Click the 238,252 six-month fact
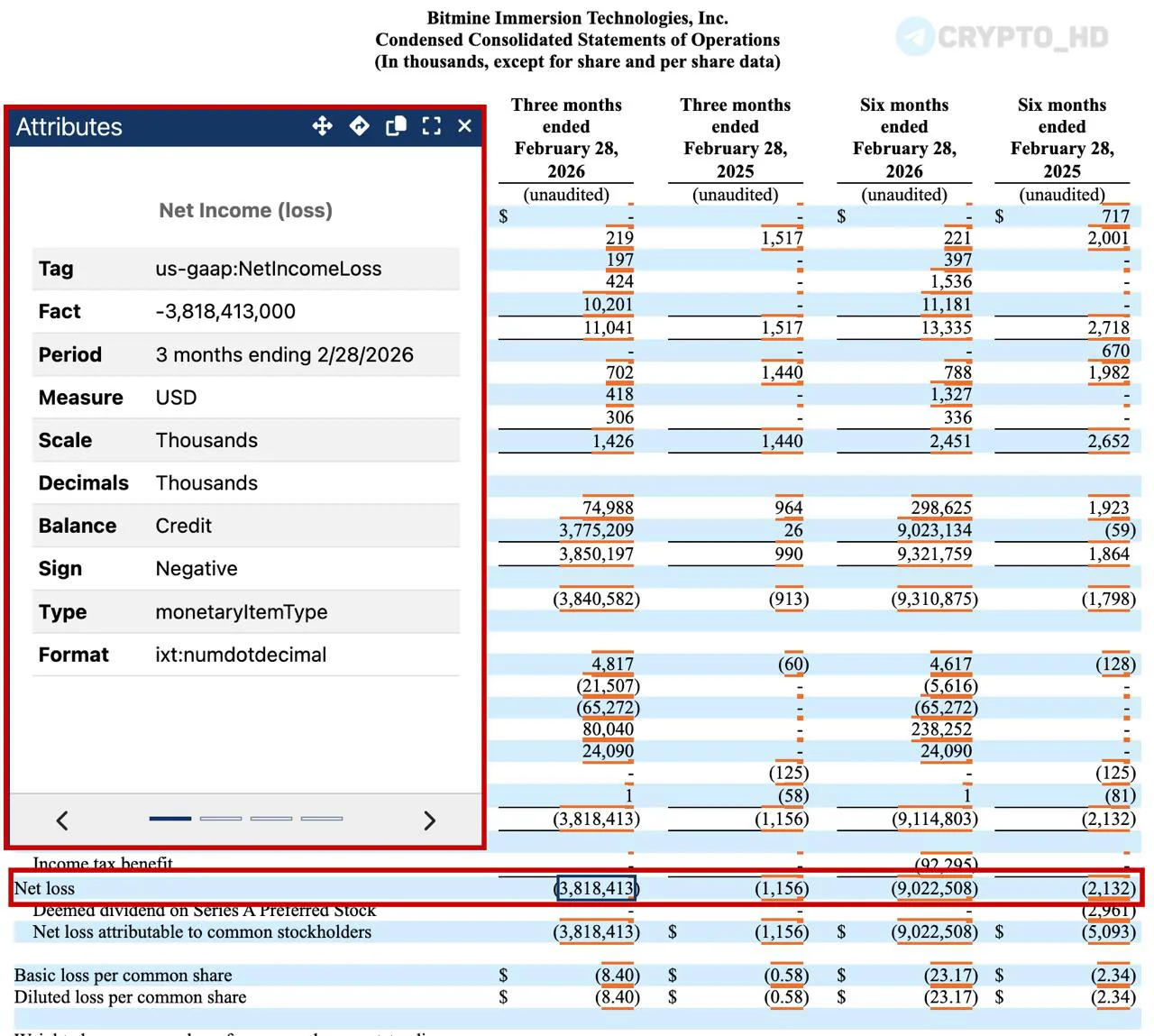The height and width of the screenshot is (1036, 1154). click(941, 729)
